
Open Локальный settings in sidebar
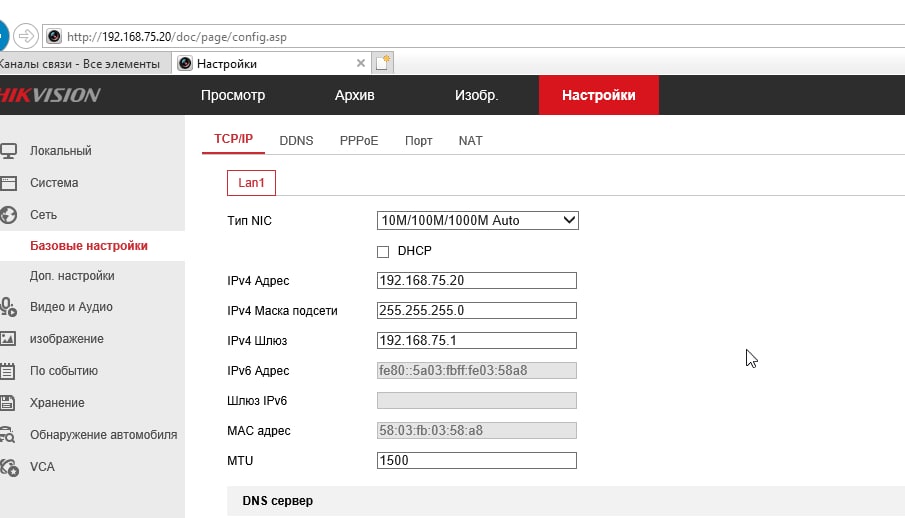(x=61, y=151)
